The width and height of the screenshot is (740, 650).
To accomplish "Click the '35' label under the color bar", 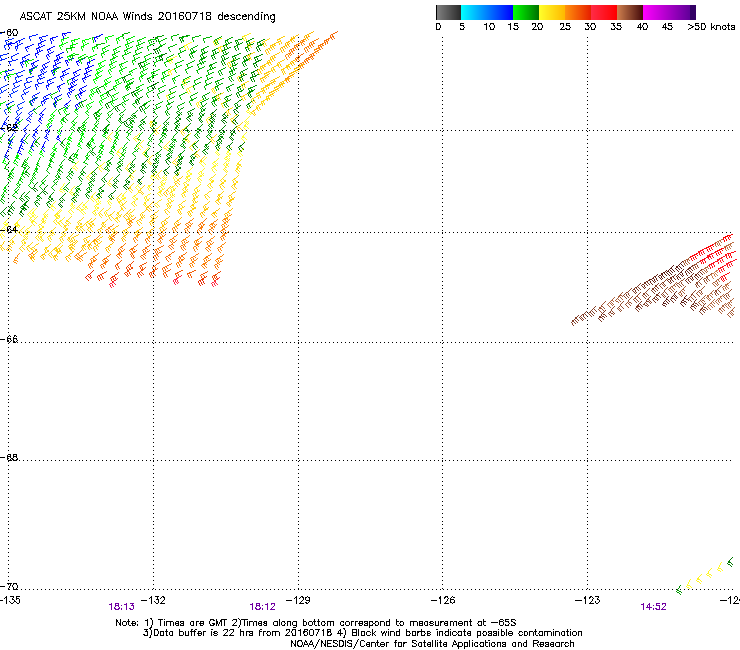I will [616, 27].
